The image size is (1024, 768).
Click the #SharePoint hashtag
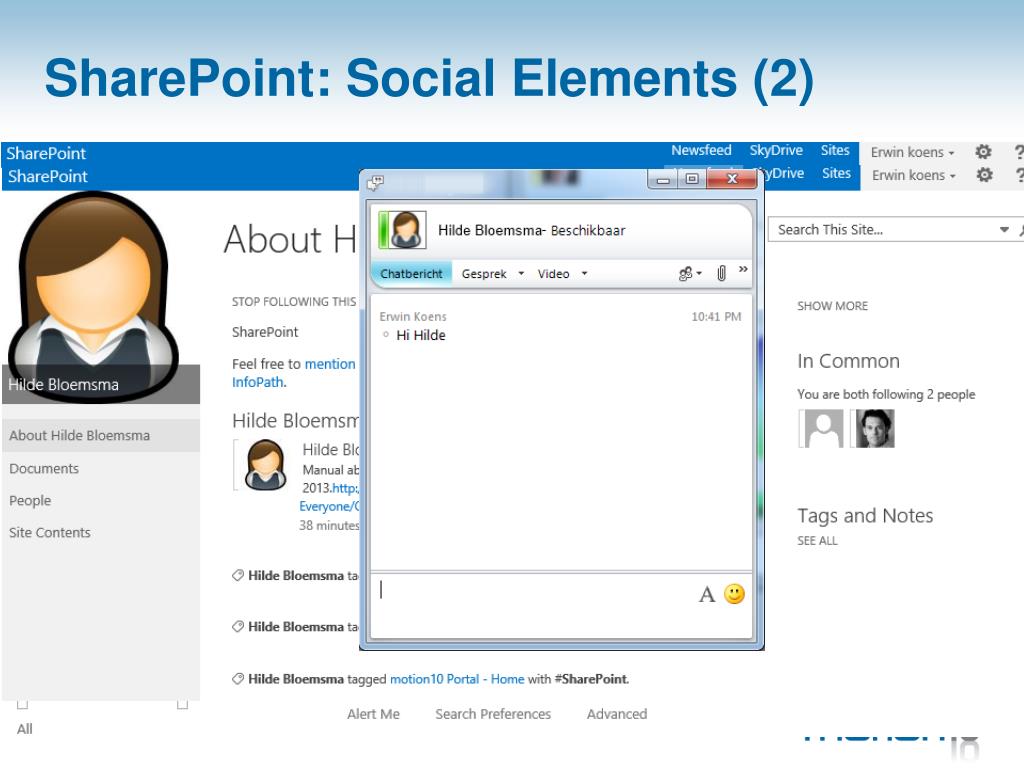click(590, 679)
